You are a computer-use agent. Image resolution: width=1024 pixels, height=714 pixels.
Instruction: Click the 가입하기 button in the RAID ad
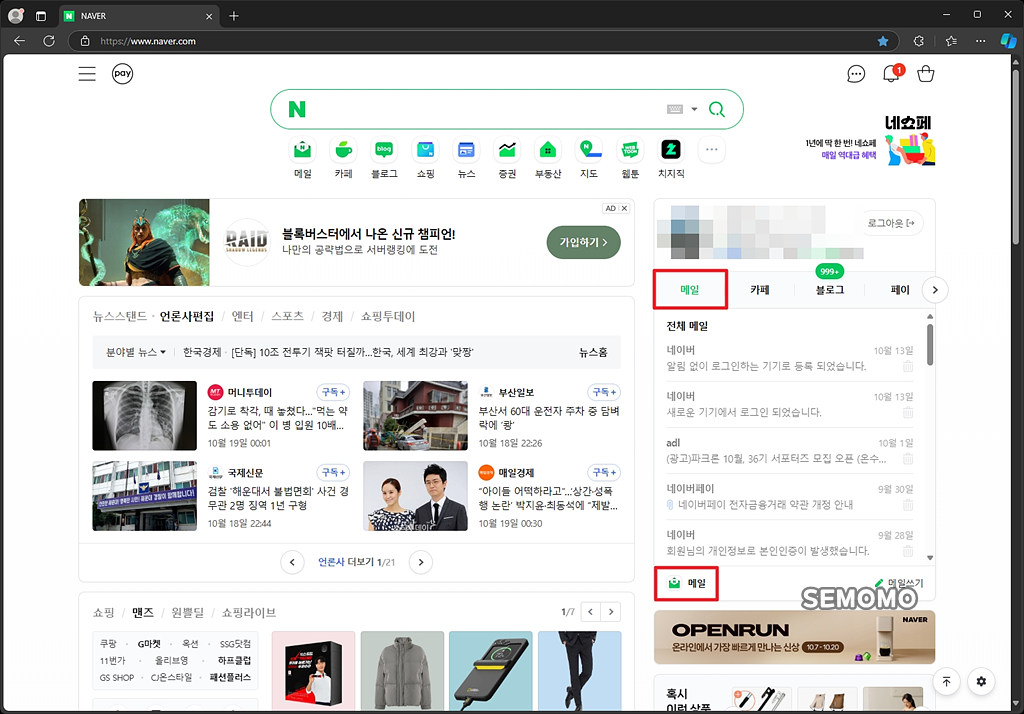(583, 242)
